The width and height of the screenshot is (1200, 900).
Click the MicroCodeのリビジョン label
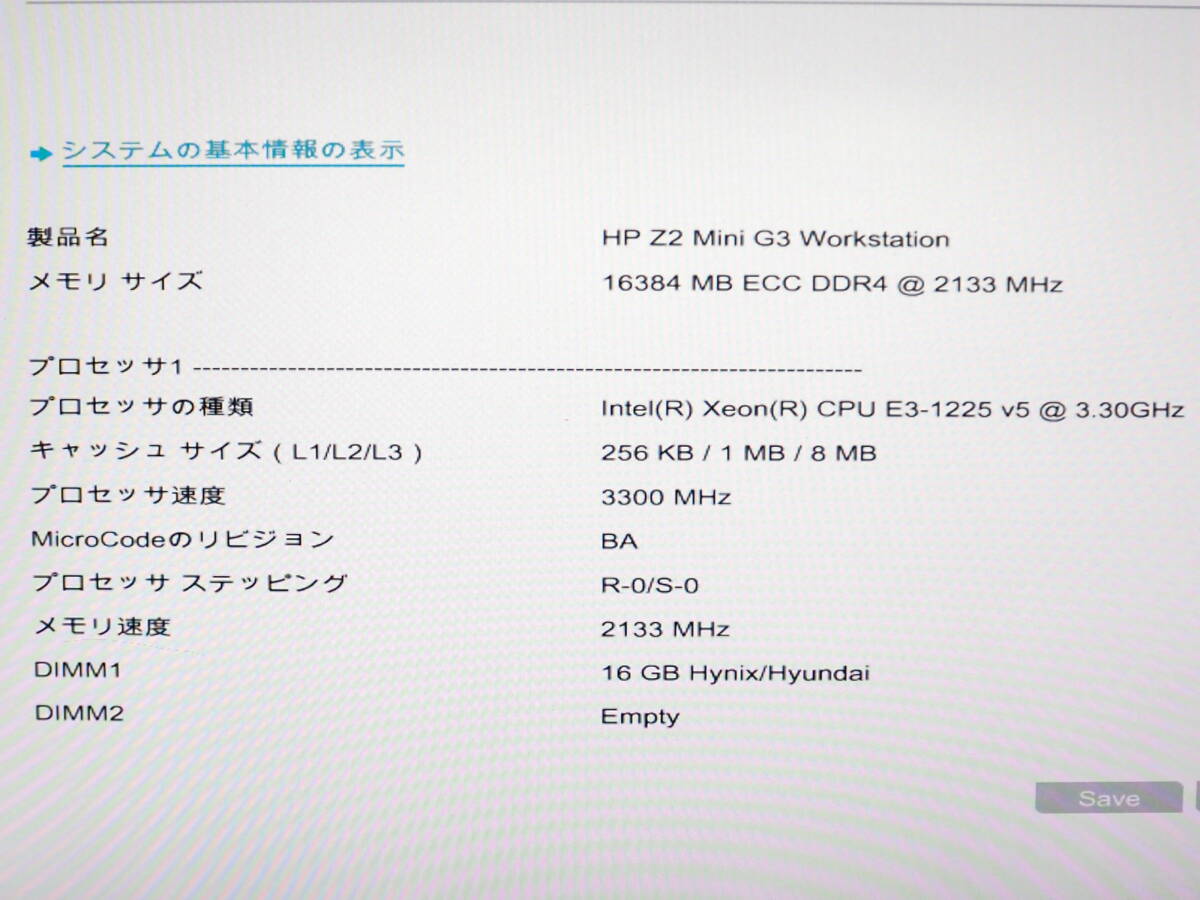(183, 539)
